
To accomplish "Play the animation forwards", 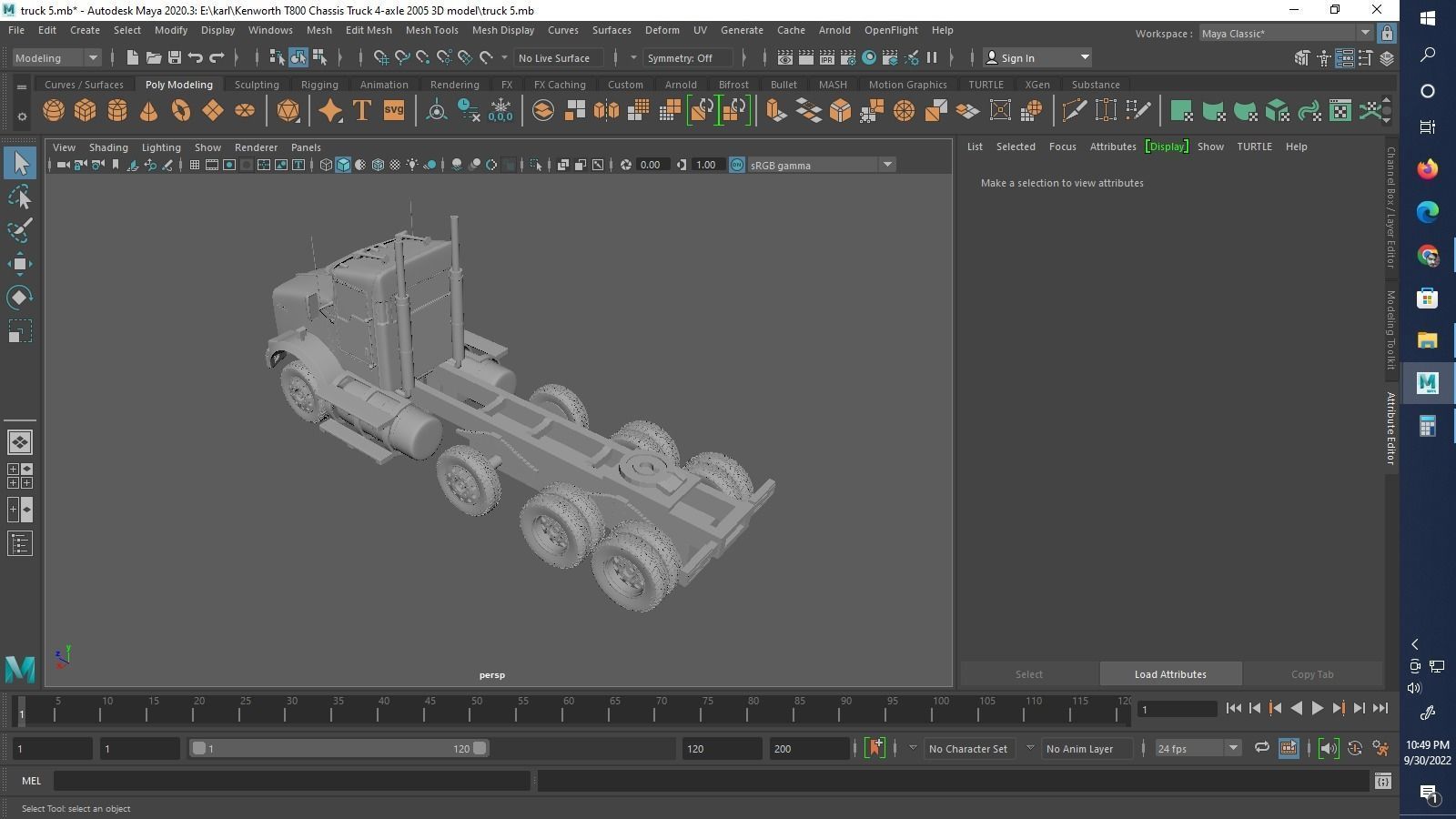I will 1317,708.
